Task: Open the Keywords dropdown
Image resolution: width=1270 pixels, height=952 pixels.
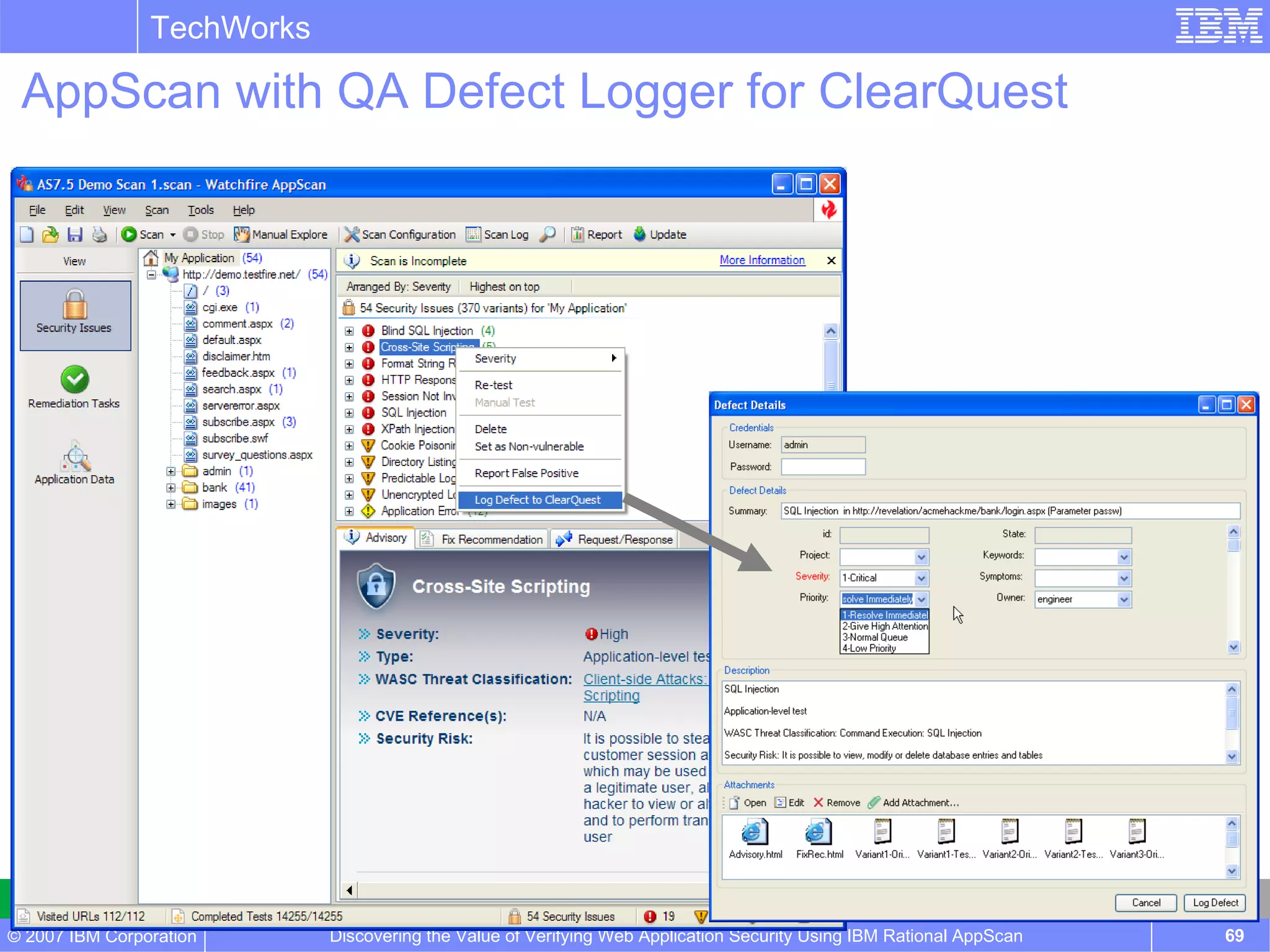Action: (x=1124, y=557)
